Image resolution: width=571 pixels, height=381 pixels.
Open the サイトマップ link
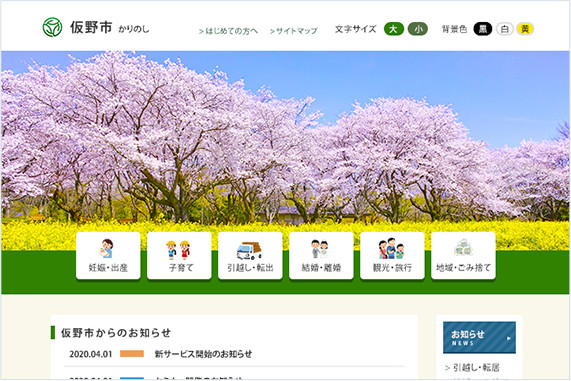(x=294, y=31)
